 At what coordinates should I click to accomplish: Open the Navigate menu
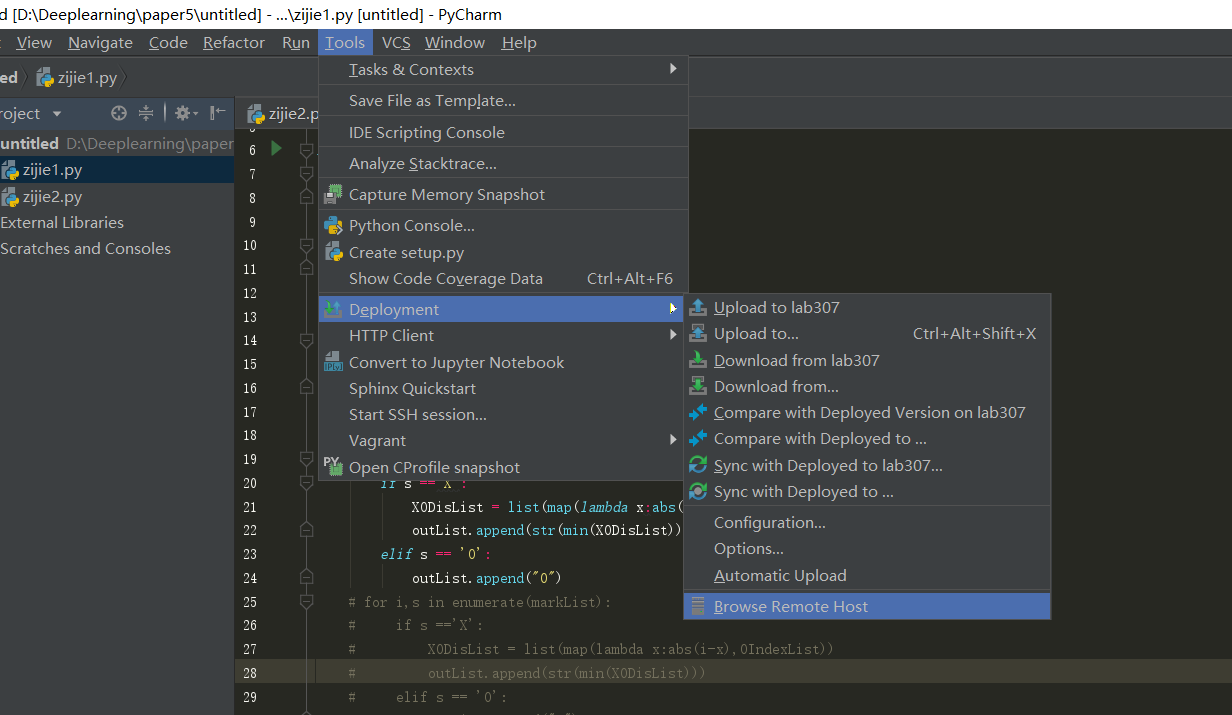click(100, 43)
